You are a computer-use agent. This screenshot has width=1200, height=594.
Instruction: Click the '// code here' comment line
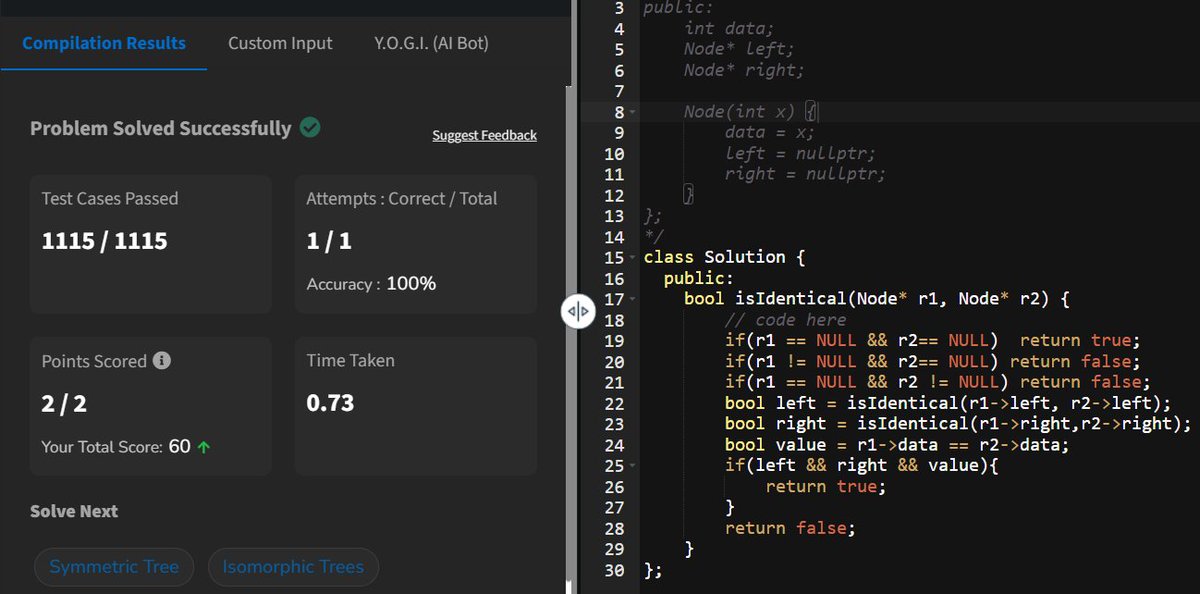point(785,320)
